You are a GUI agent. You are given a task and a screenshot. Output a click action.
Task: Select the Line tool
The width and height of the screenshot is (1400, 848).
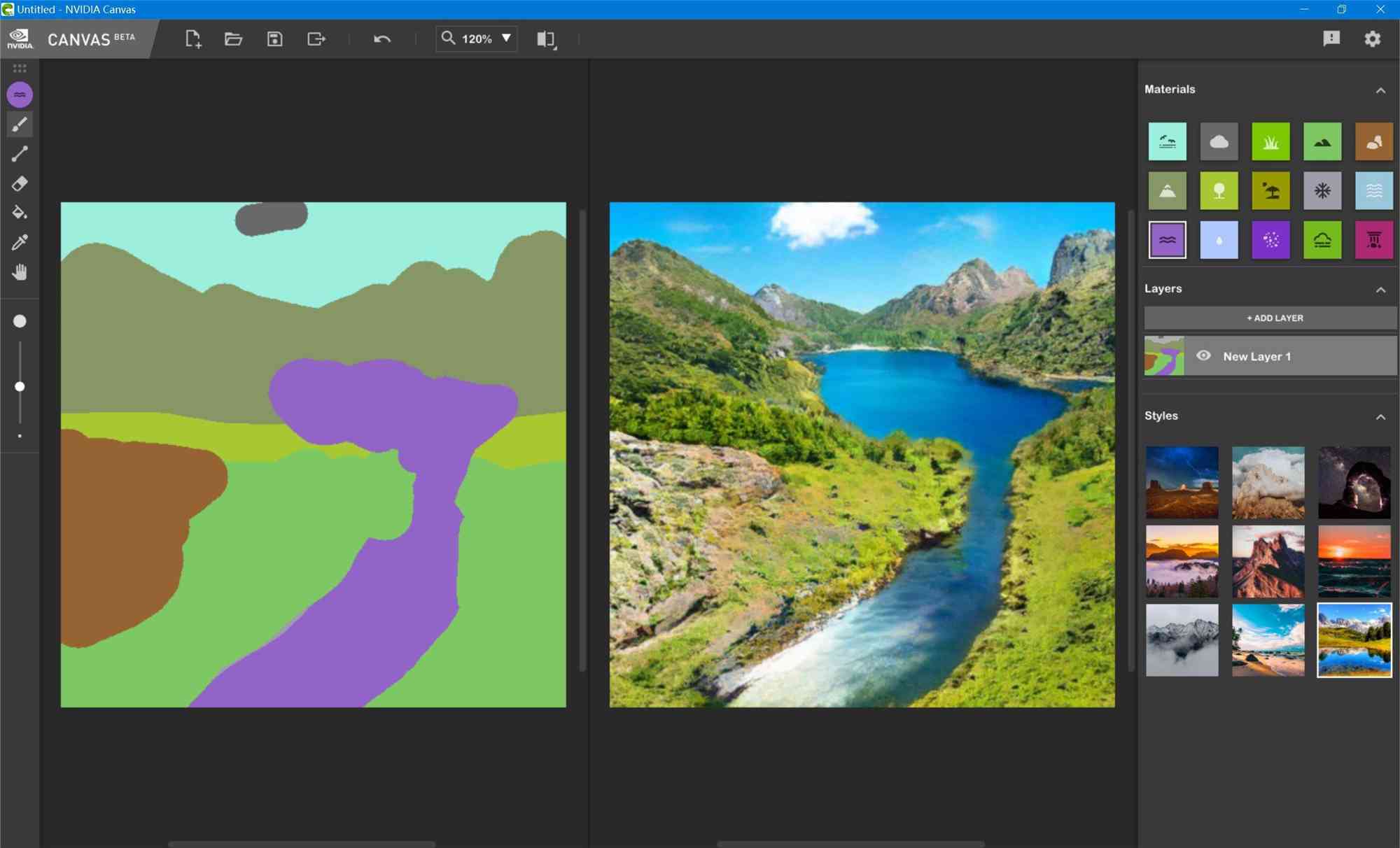pos(19,153)
